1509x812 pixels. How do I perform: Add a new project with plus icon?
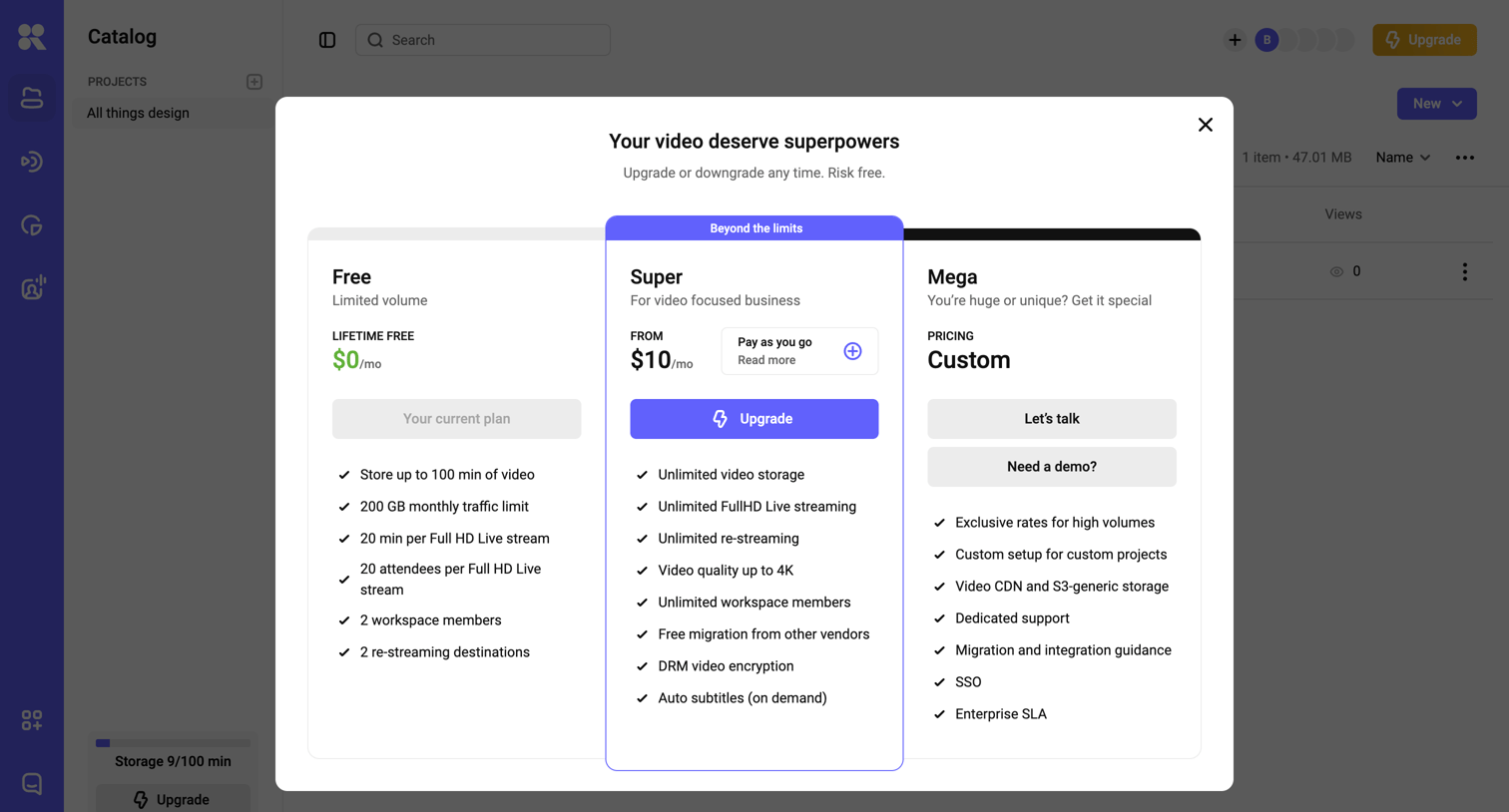[x=254, y=82]
